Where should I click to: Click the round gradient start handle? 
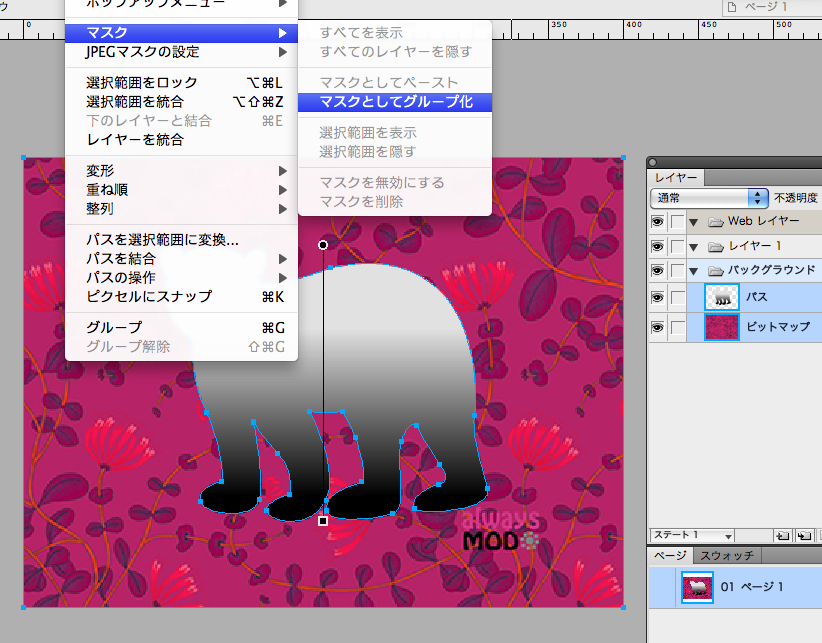(x=323, y=245)
